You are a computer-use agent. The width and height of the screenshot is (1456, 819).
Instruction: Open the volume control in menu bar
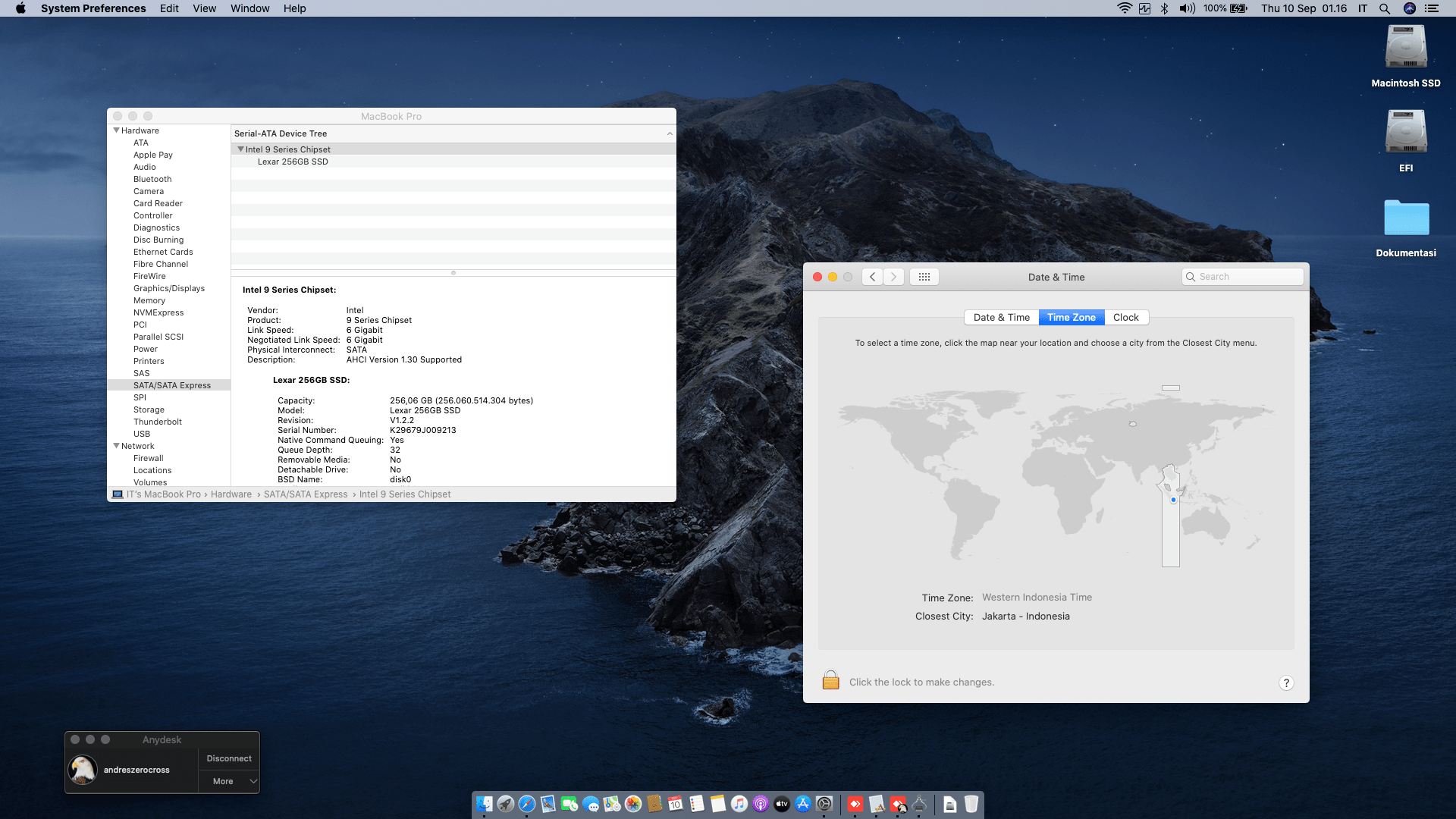click(x=1187, y=8)
